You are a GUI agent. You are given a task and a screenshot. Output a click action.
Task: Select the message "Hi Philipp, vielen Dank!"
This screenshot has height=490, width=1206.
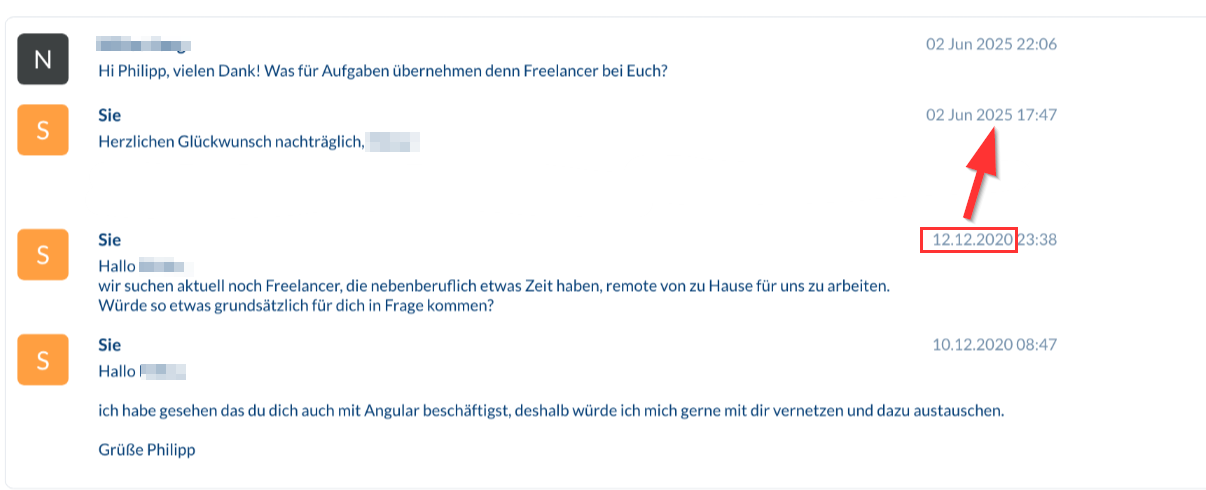(x=382, y=71)
